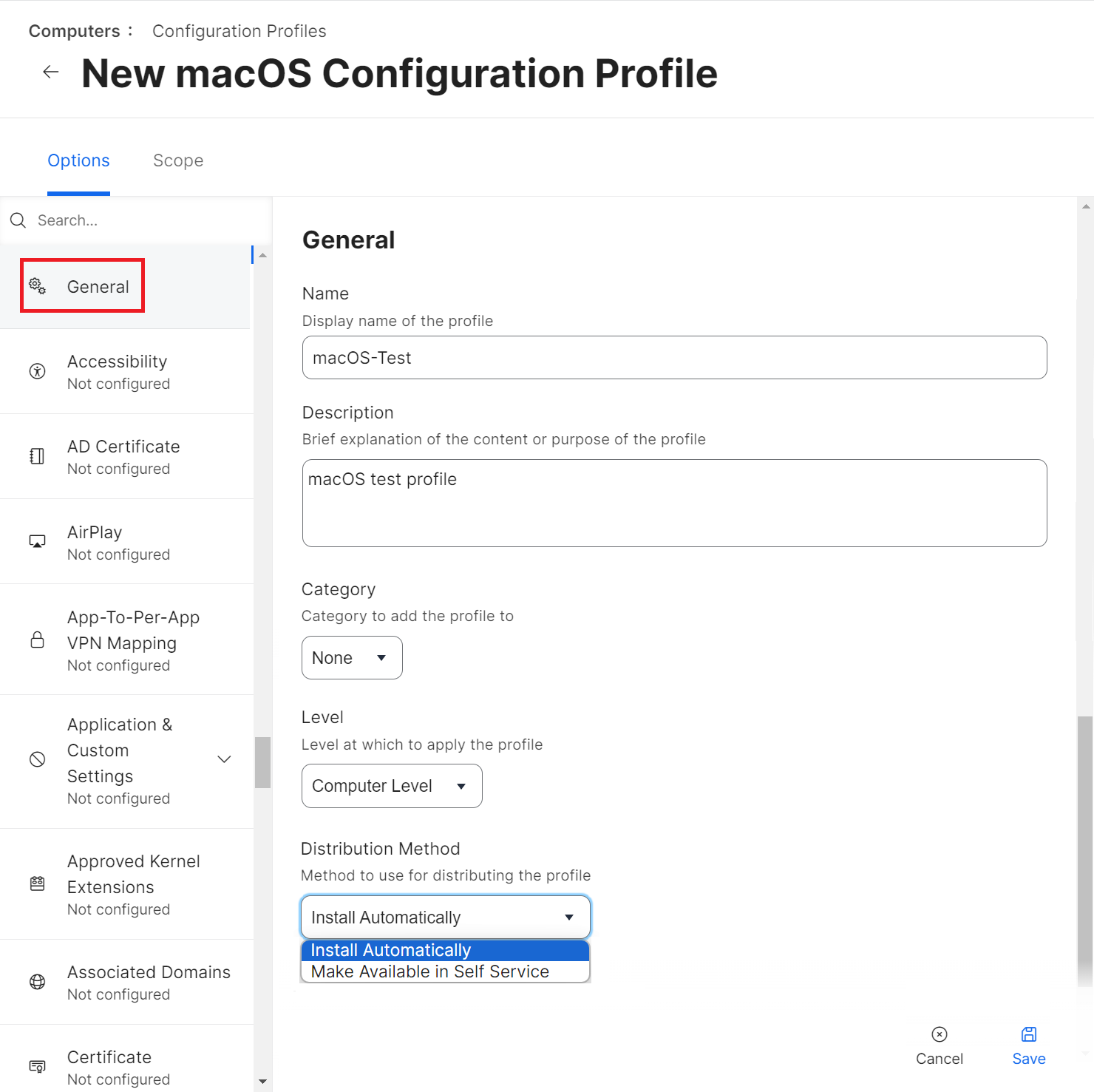The image size is (1094, 1092).
Task: Click the General gear icon in sidebar
Action: [37, 286]
